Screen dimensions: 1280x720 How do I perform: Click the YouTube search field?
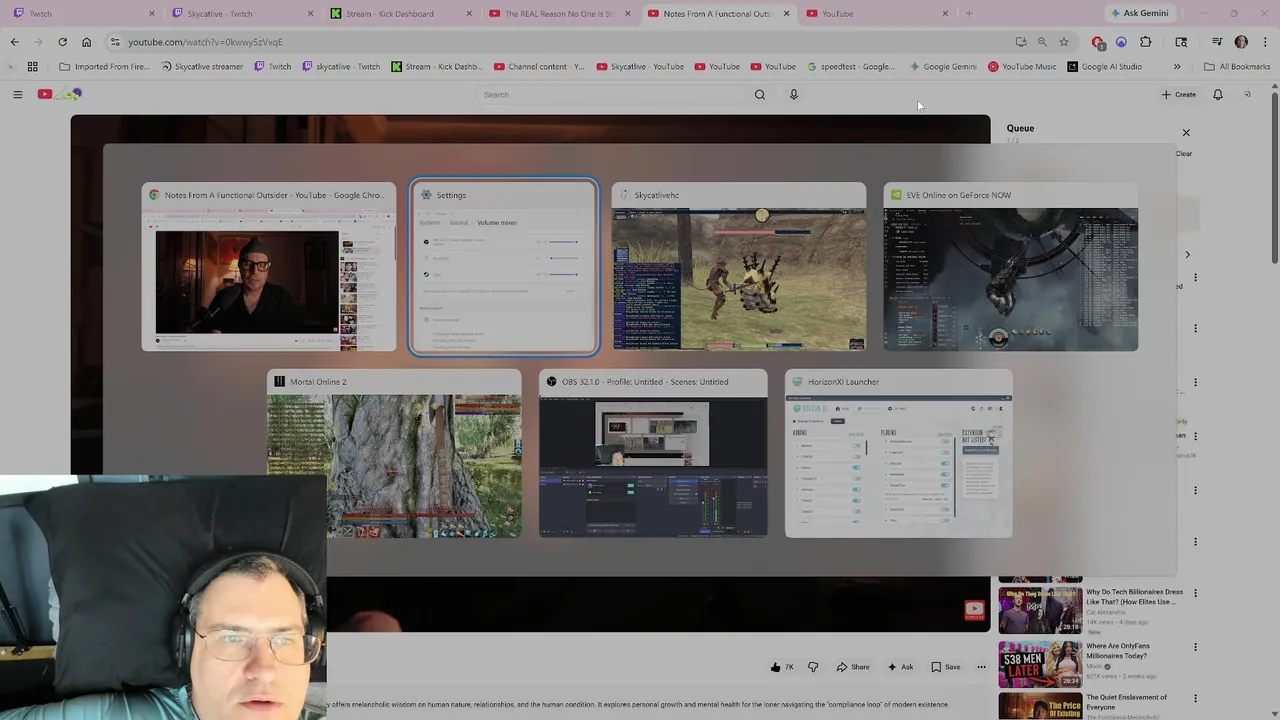(610, 95)
